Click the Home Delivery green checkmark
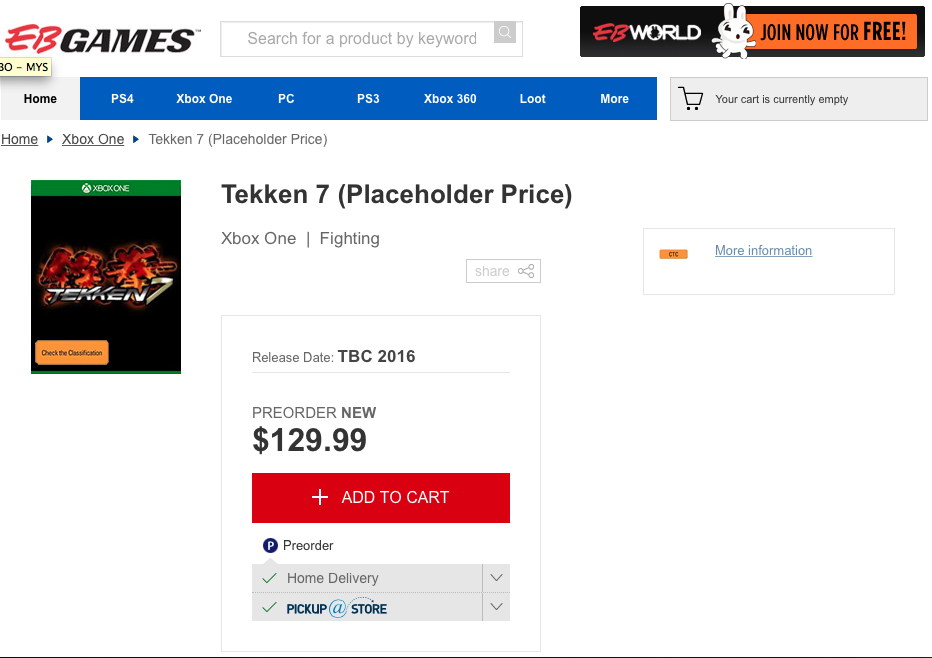The width and height of the screenshot is (932, 658). click(269, 578)
